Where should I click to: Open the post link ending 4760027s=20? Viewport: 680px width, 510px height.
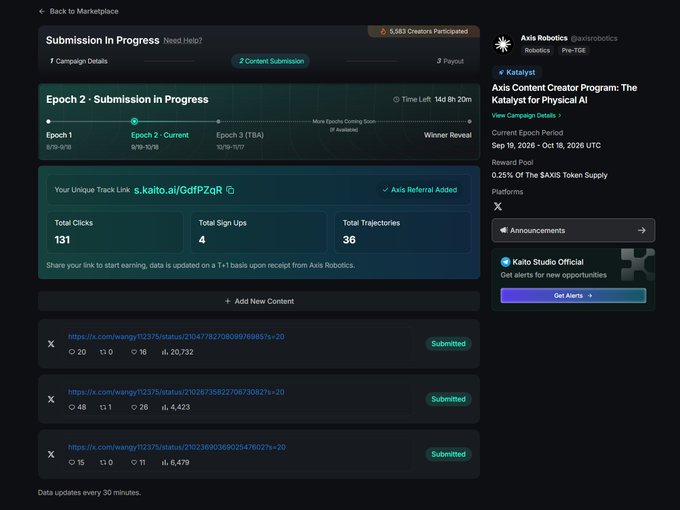(x=177, y=447)
